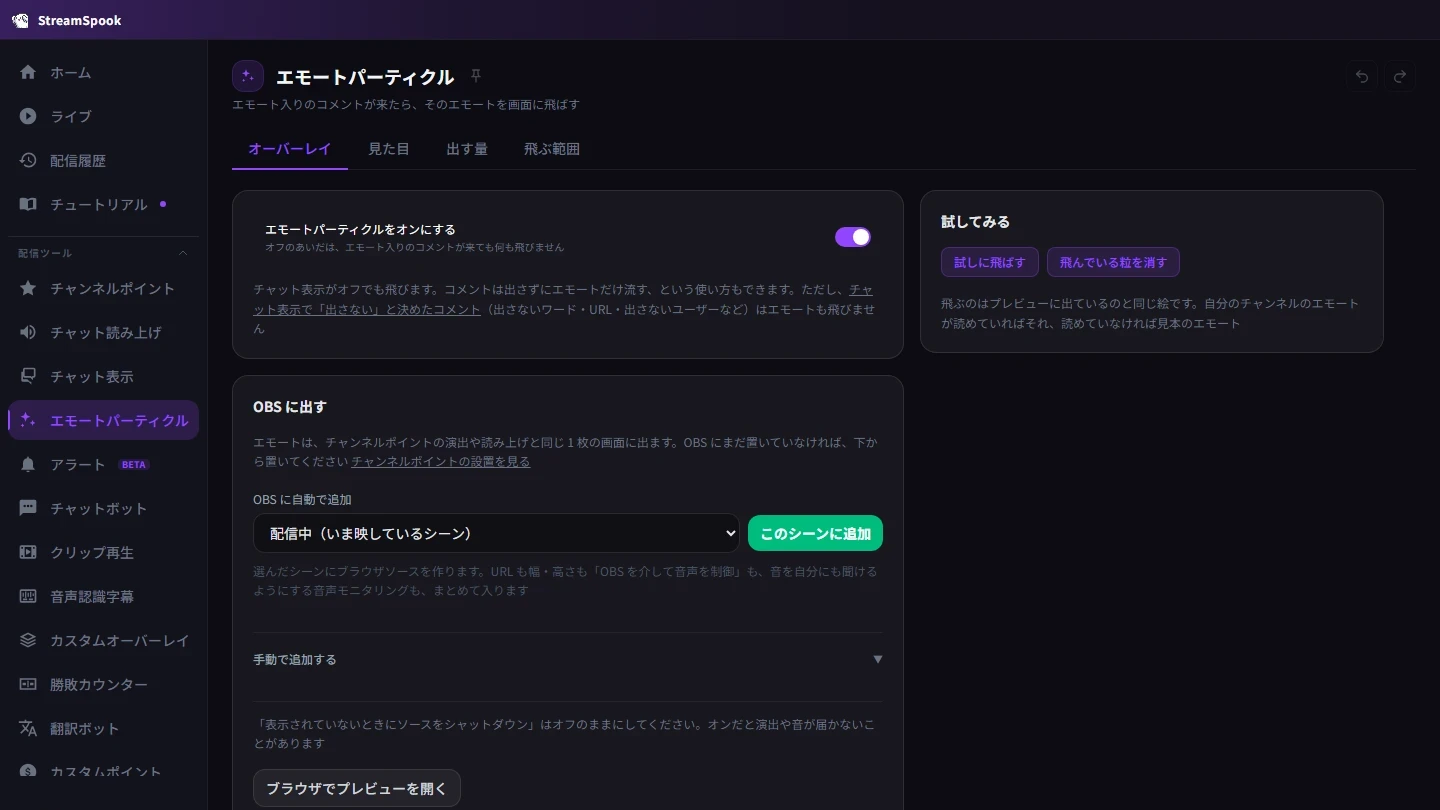
Task: Click the チャンネルポイント star icon
Action: pos(28,288)
